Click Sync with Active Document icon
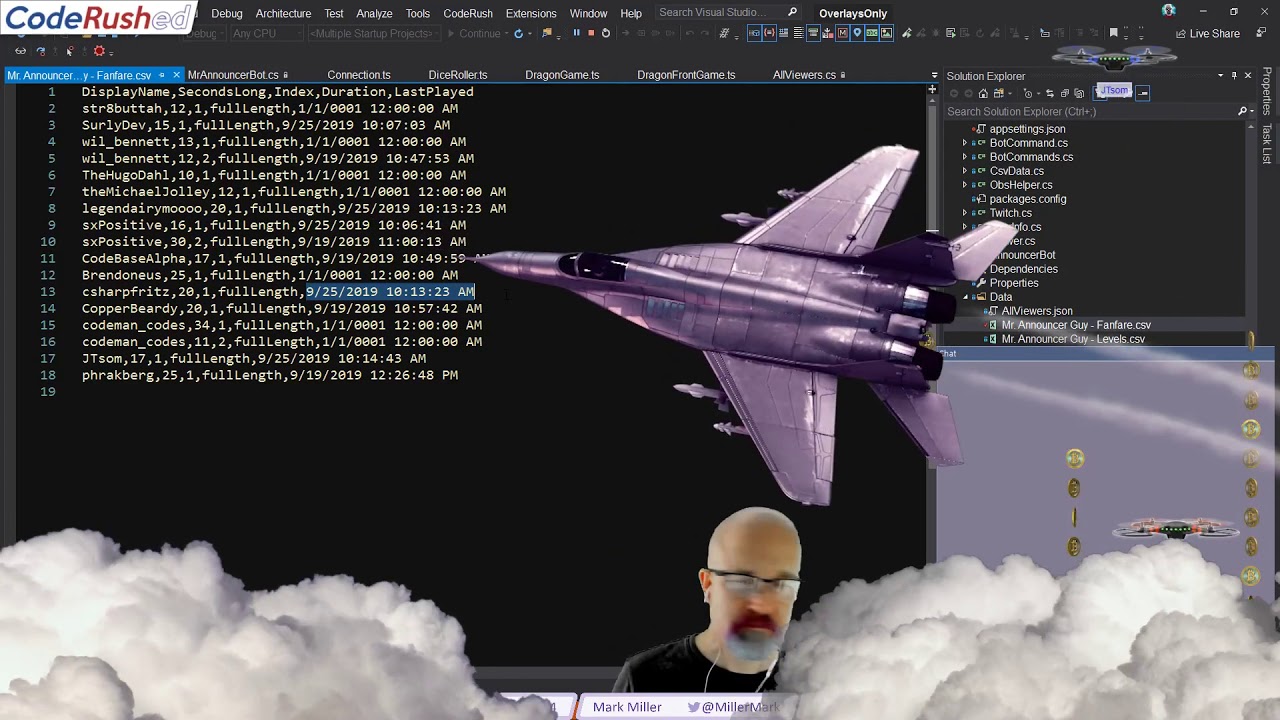The image size is (1280, 720). point(1050,93)
